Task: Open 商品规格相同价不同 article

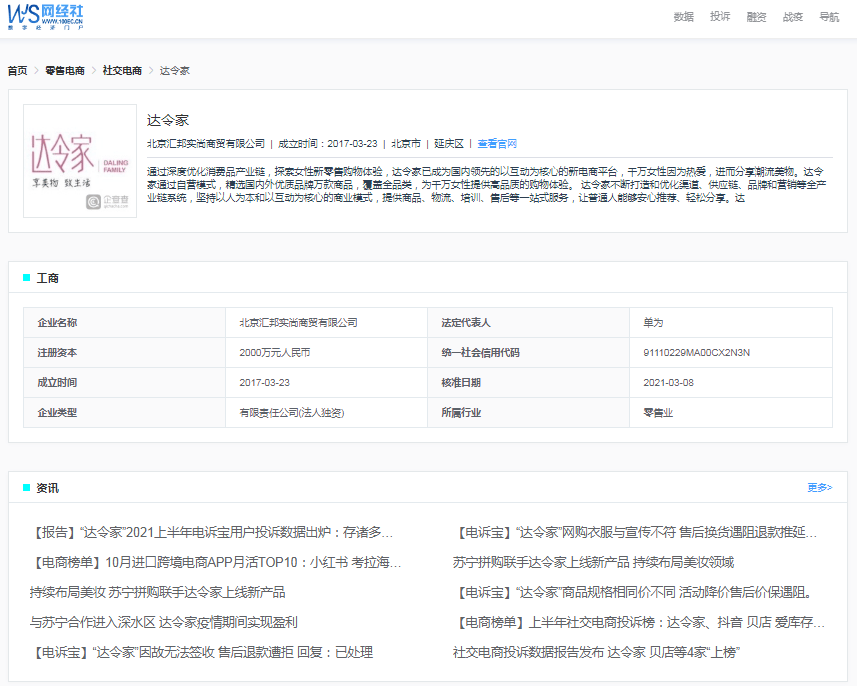Action: [632, 592]
